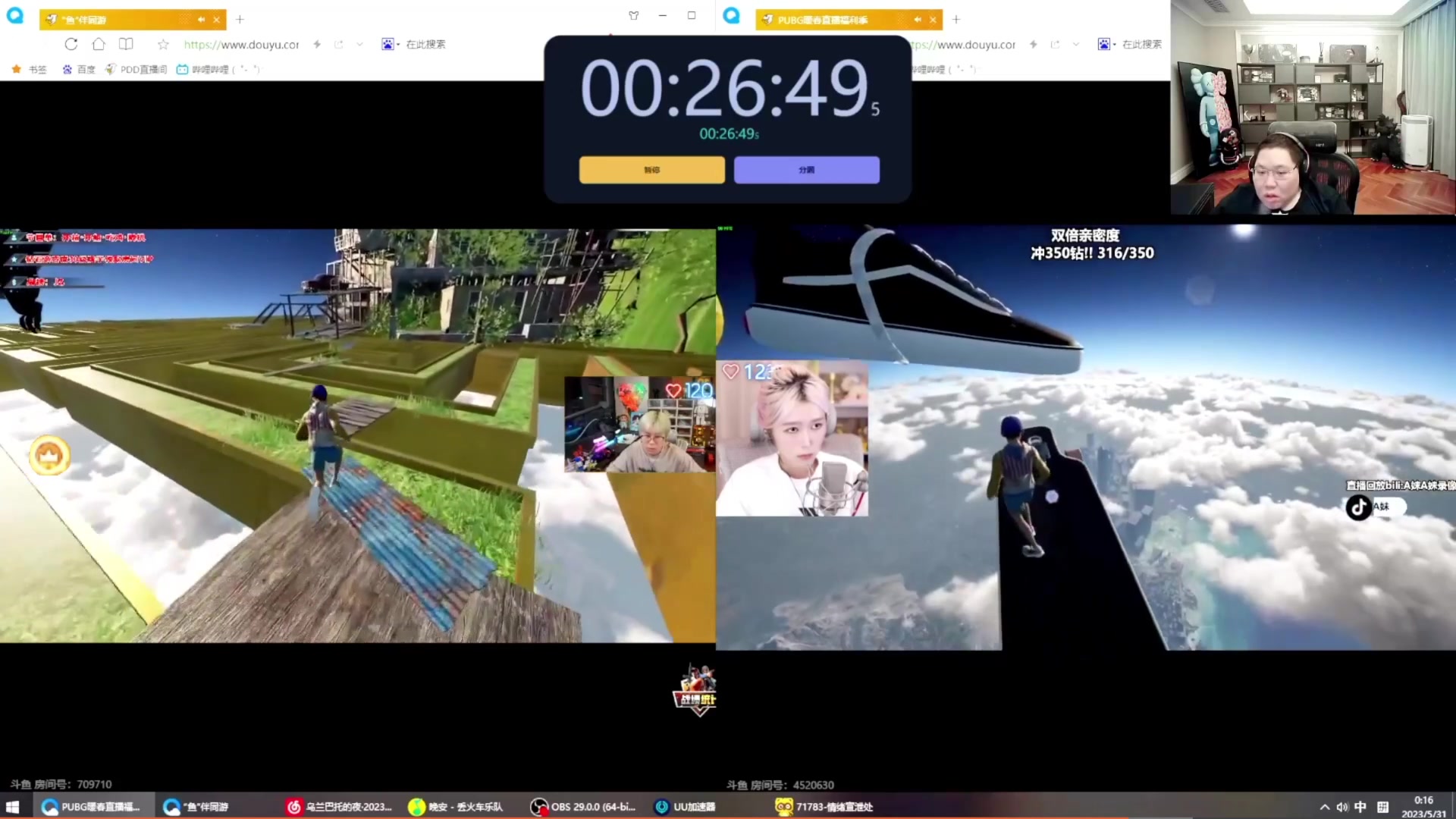Screen dimensions: 1456x819
Task: Open reading mode book icon in left browser
Action: click(126, 44)
